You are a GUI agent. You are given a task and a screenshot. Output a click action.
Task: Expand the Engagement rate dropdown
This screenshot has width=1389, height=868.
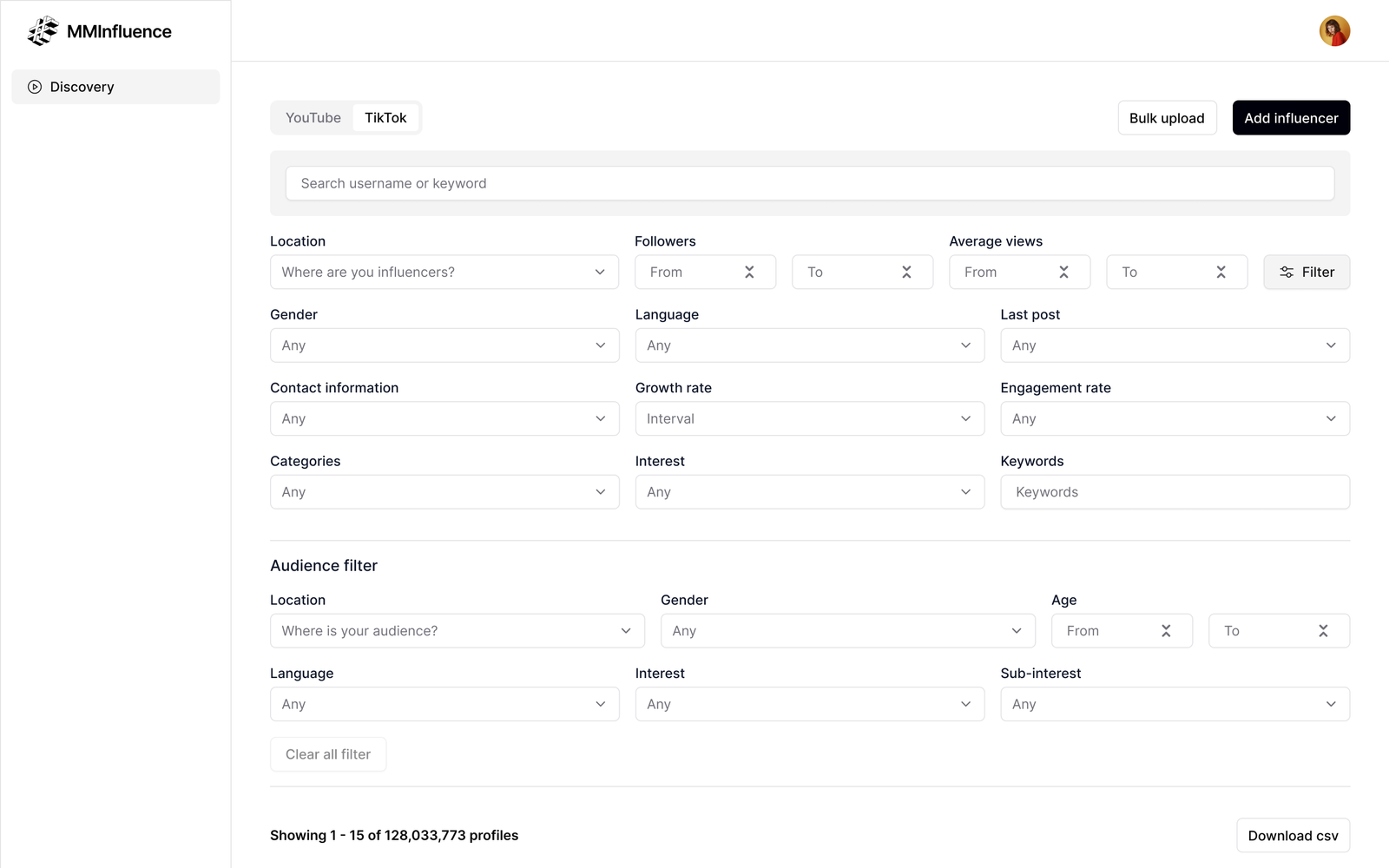(1175, 419)
